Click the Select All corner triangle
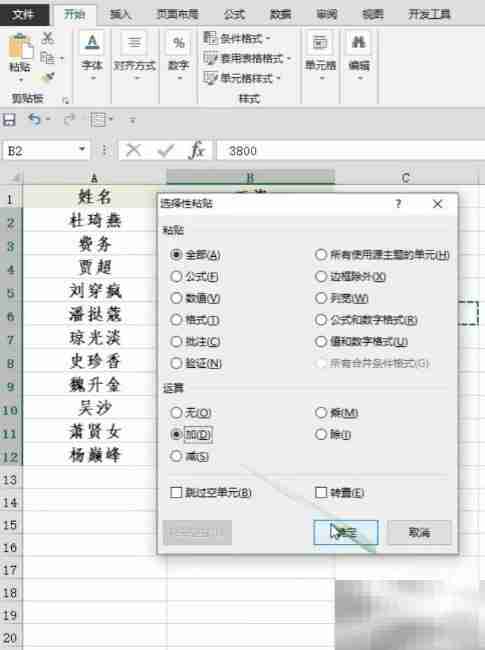485x650 pixels. click(15, 178)
